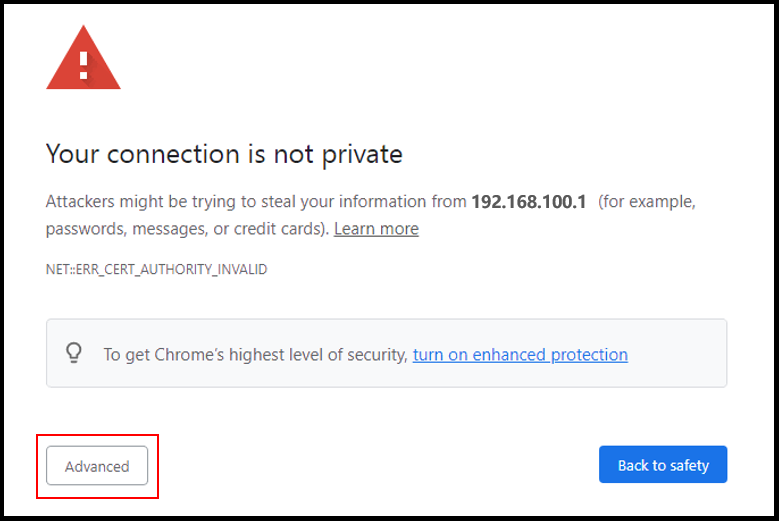Open the turn on enhanced protection link
Screen dimensions: 779x521
[x=520, y=354]
